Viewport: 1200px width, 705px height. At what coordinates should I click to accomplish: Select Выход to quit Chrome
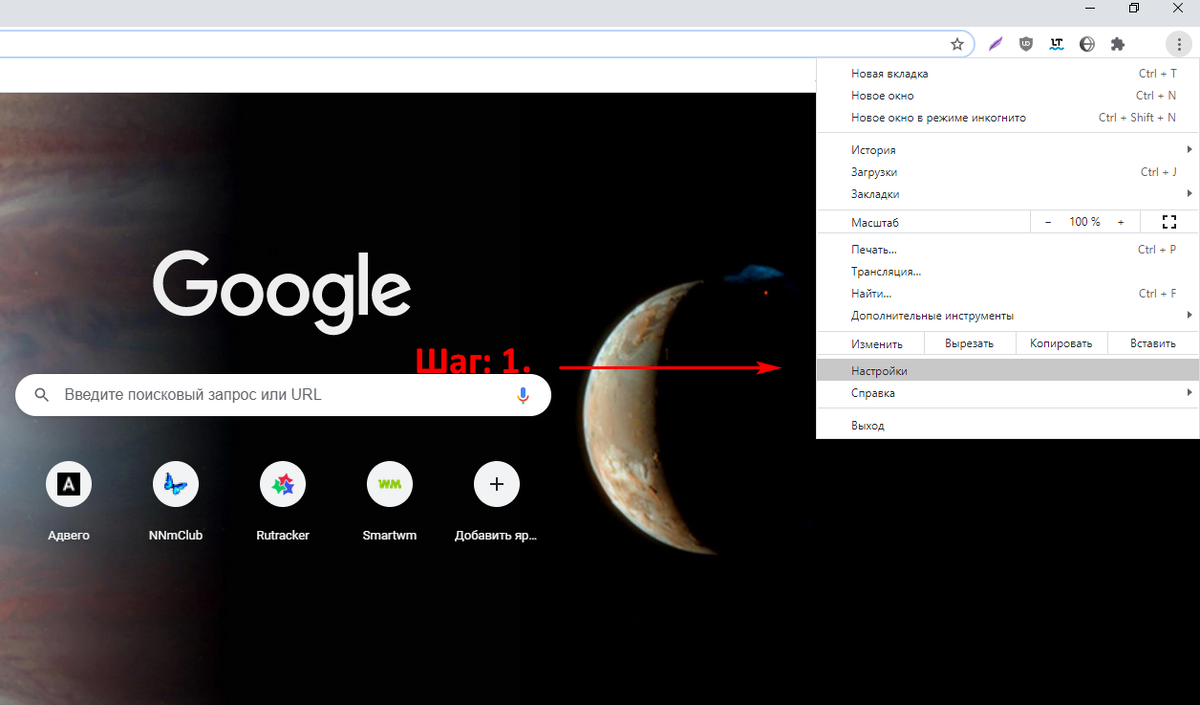1008,426
